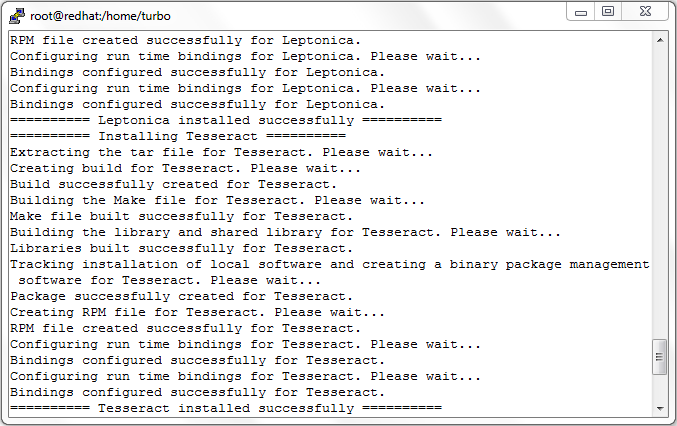Click 'RPM file created successfully for Leptonica' line
Image resolution: width=677 pixels, height=426 pixels.
point(185,40)
